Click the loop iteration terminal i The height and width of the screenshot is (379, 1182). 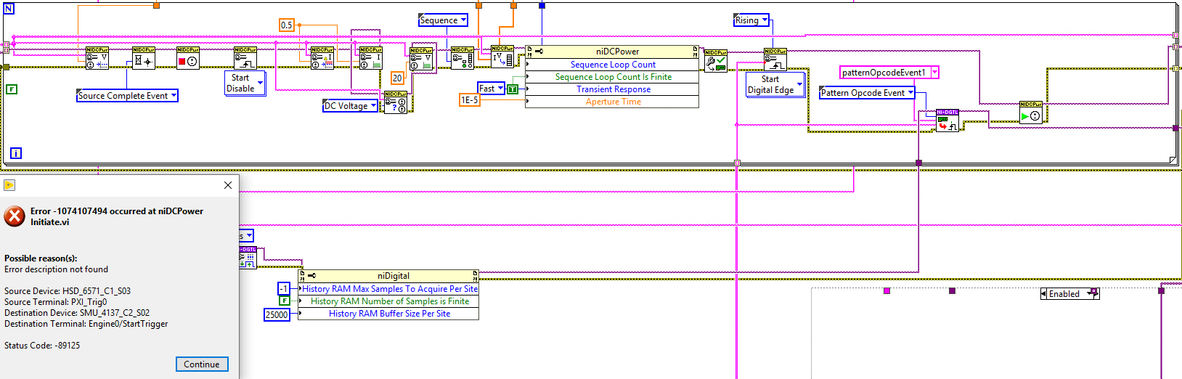tap(16, 154)
